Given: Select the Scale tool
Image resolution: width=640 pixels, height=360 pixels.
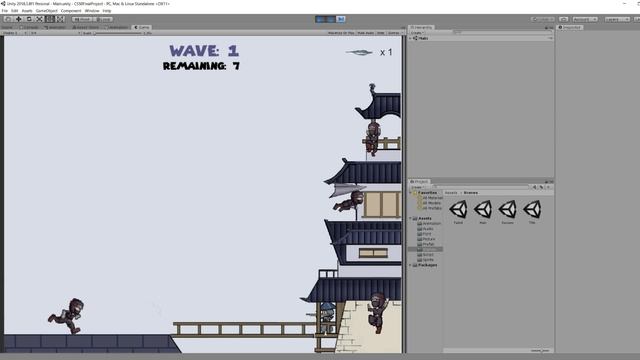Looking at the screenshot, I should (40, 19).
